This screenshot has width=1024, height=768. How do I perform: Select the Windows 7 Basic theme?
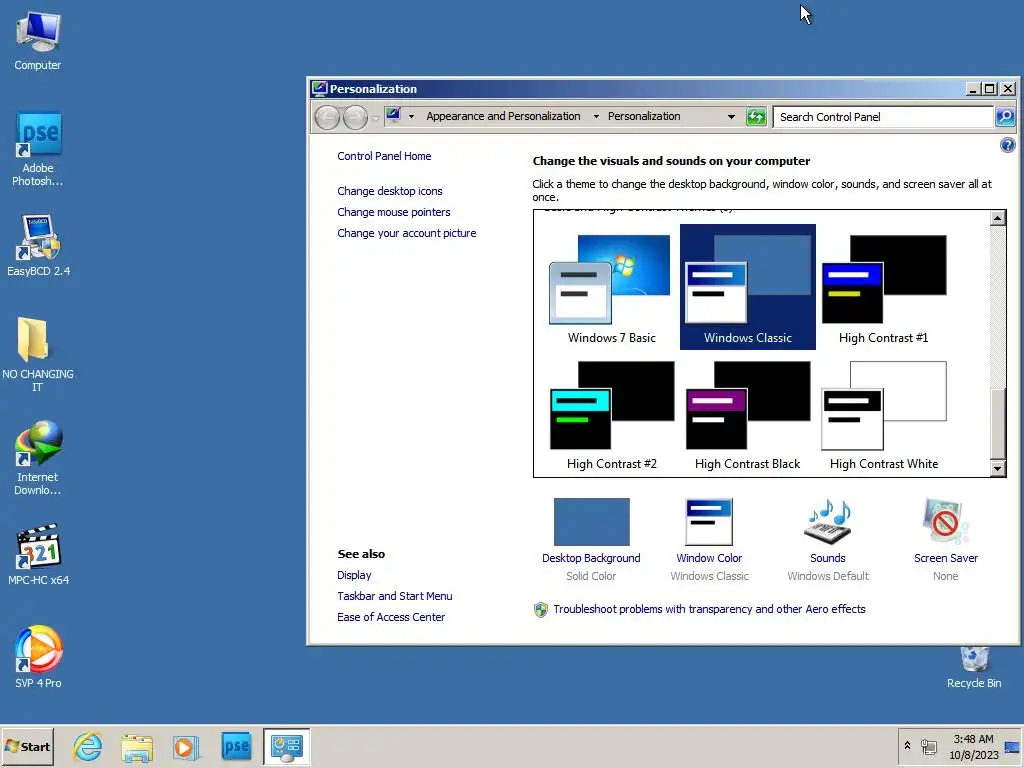pos(612,287)
